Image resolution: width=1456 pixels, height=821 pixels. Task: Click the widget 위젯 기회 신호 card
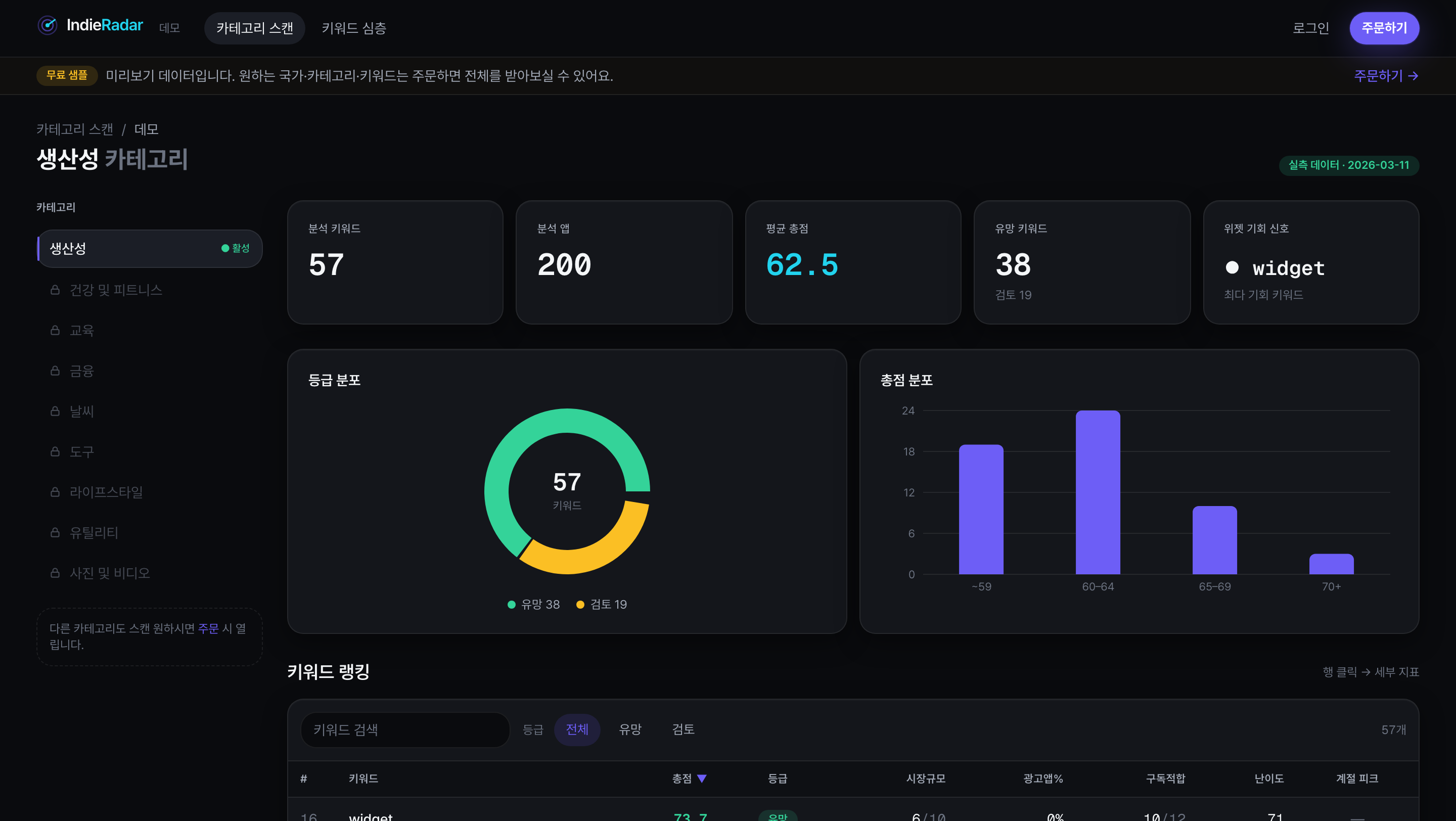point(1311,262)
